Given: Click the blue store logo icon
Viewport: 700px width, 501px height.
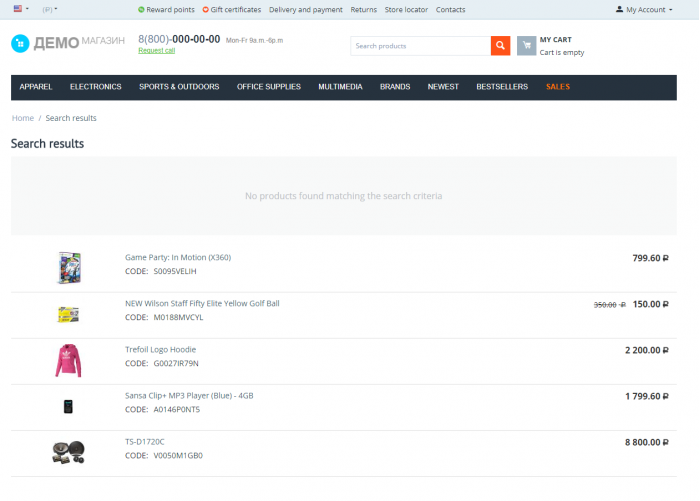Looking at the screenshot, I should [20, 43].
